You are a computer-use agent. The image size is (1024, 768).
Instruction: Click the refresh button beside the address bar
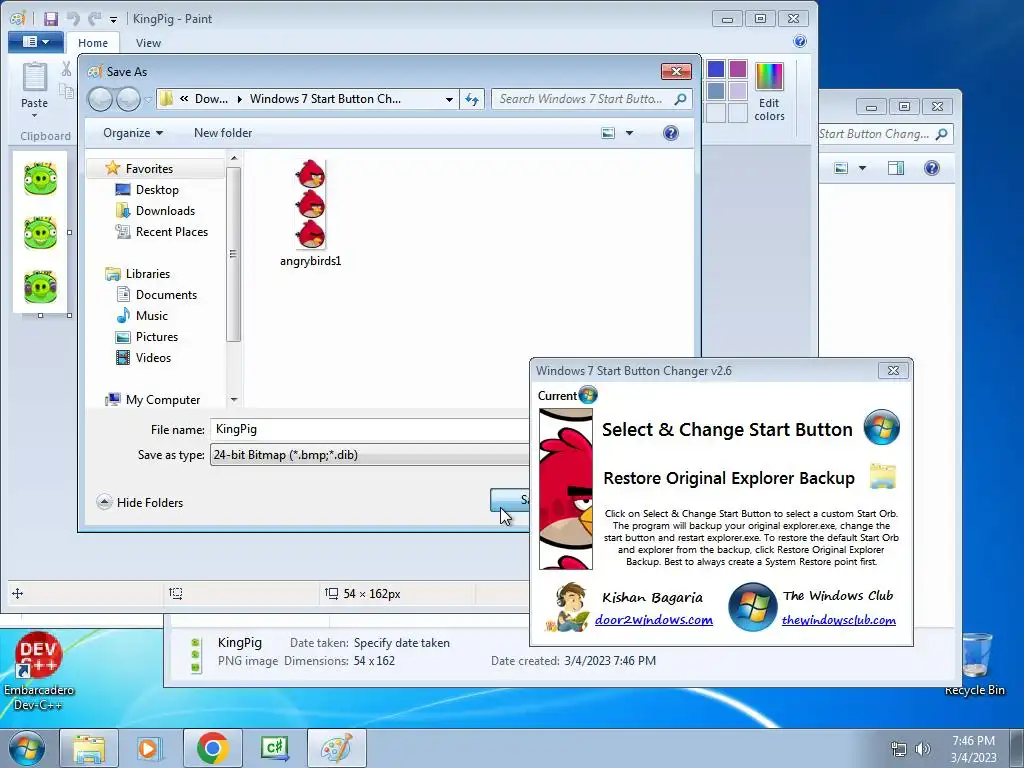click(472, 99)
